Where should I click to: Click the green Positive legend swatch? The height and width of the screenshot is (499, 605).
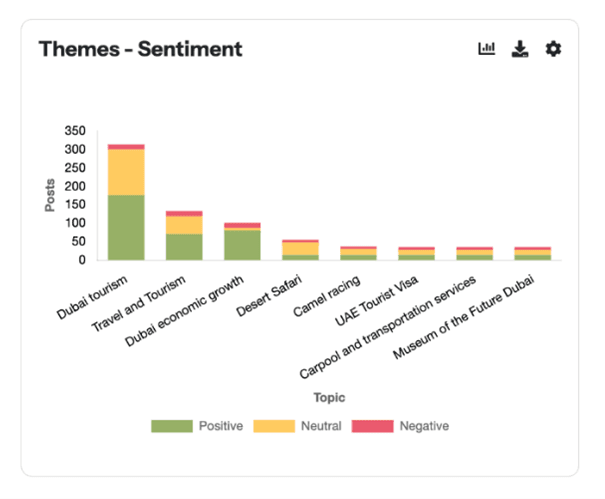pos(171,426)
